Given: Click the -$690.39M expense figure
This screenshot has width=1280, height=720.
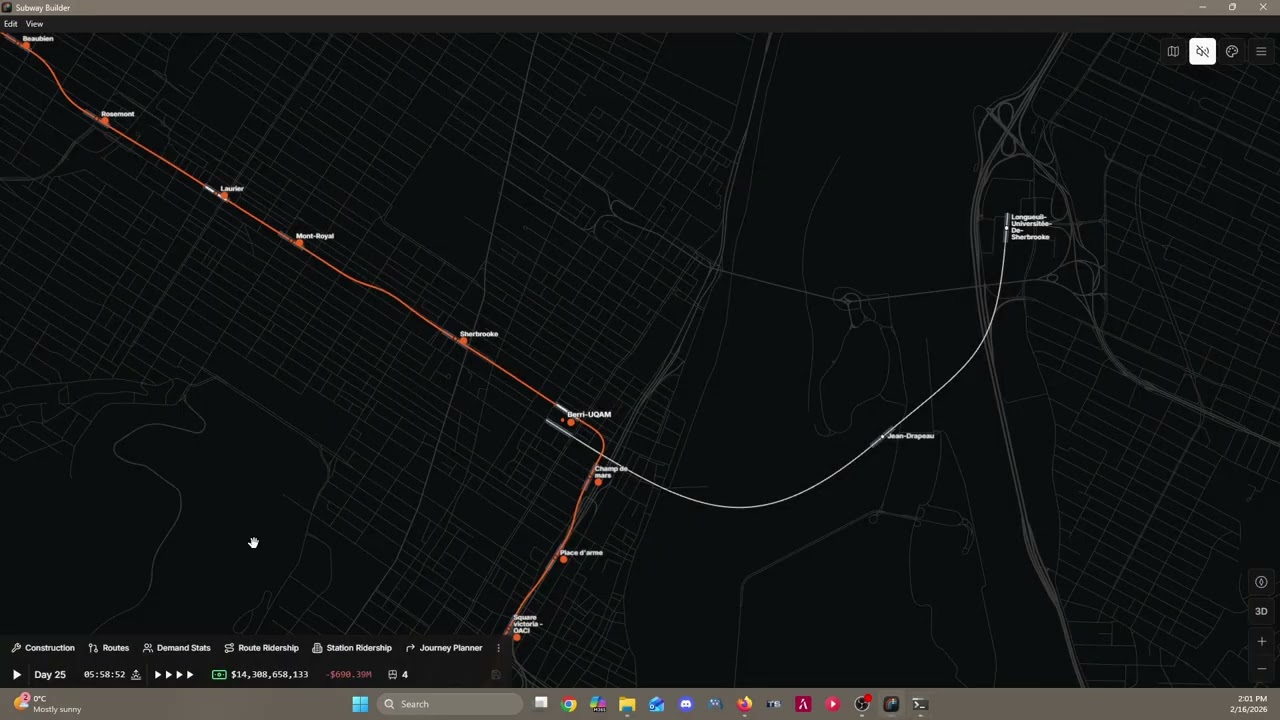Looking at the screenshot, I should click(x=350, y=675).
